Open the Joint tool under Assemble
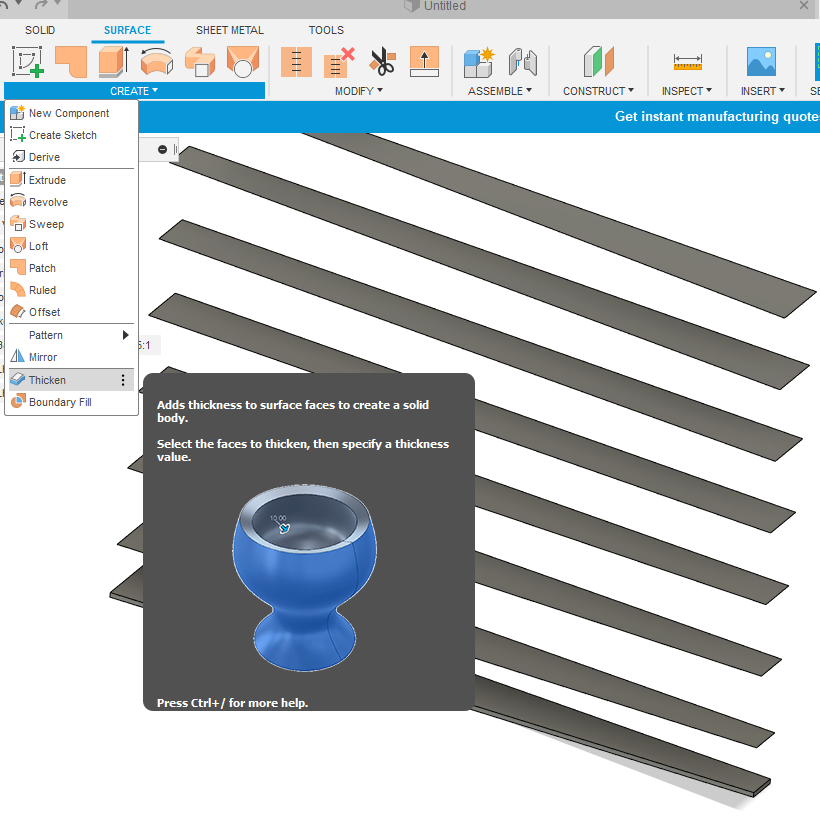The image size is (820, 817). [523, 61]
